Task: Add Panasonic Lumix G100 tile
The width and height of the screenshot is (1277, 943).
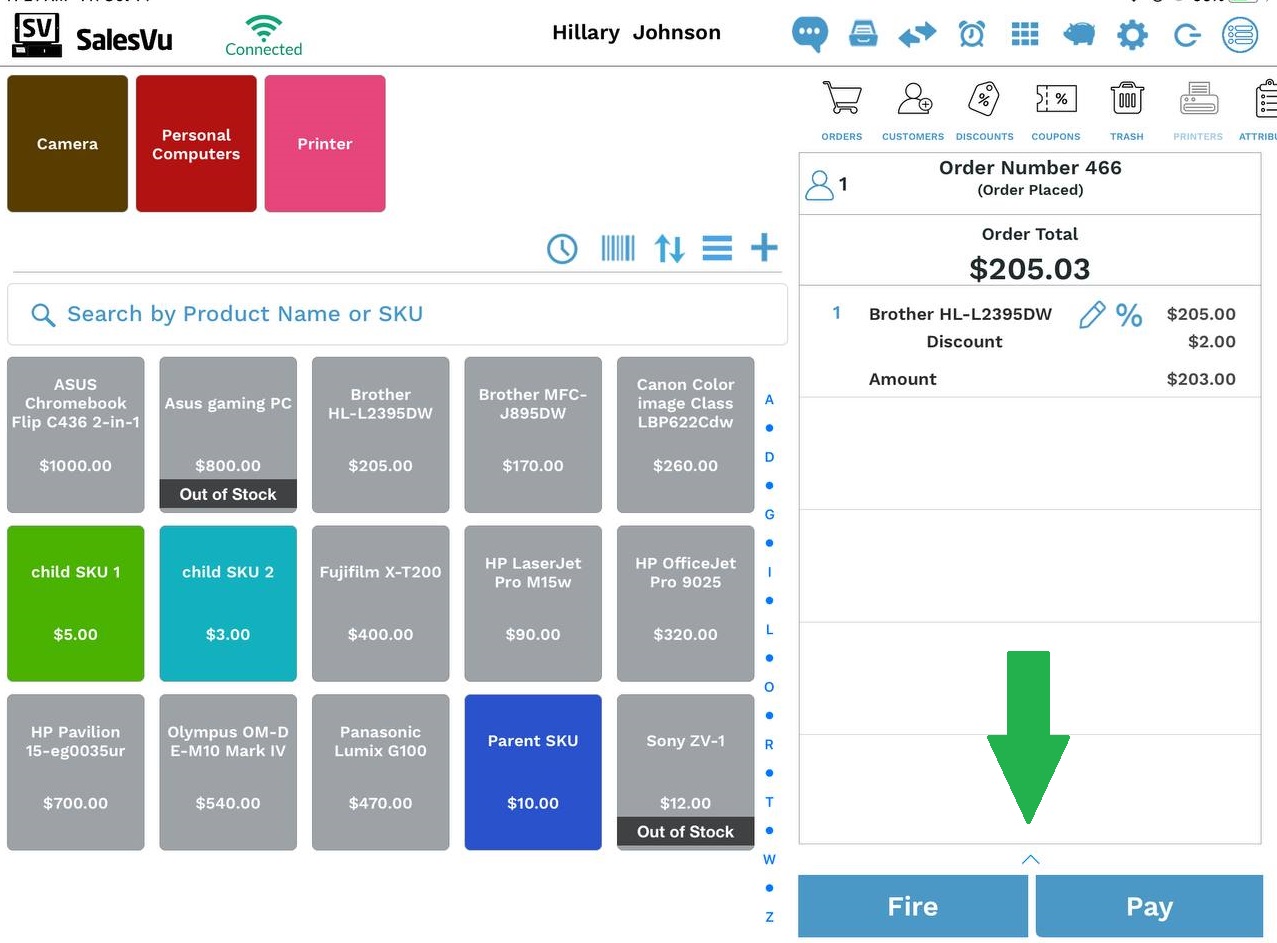Action: 381,773
